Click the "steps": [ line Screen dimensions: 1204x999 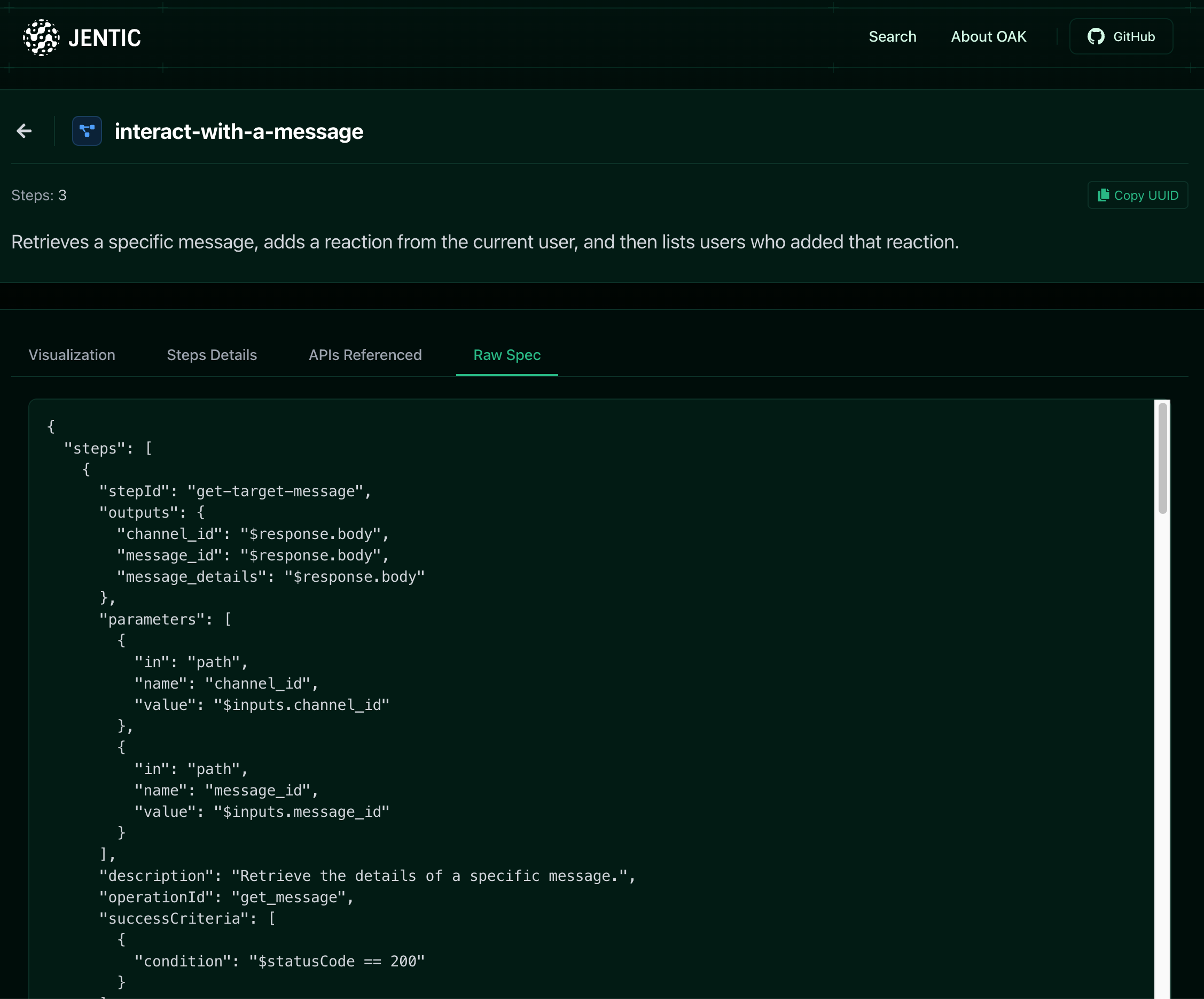click(108, 448)
